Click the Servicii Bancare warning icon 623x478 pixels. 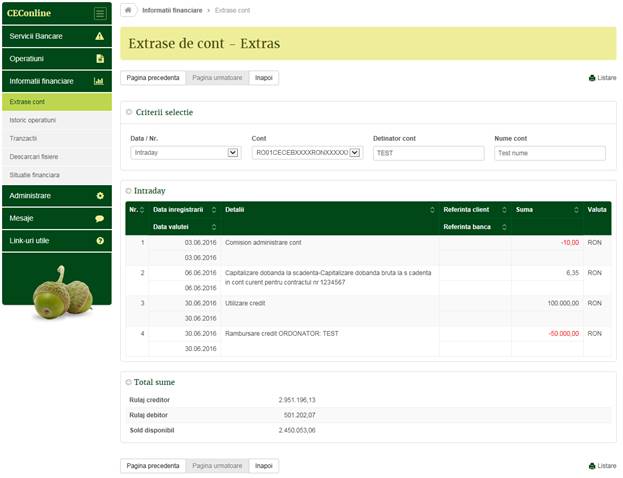(x=99, y=36)
